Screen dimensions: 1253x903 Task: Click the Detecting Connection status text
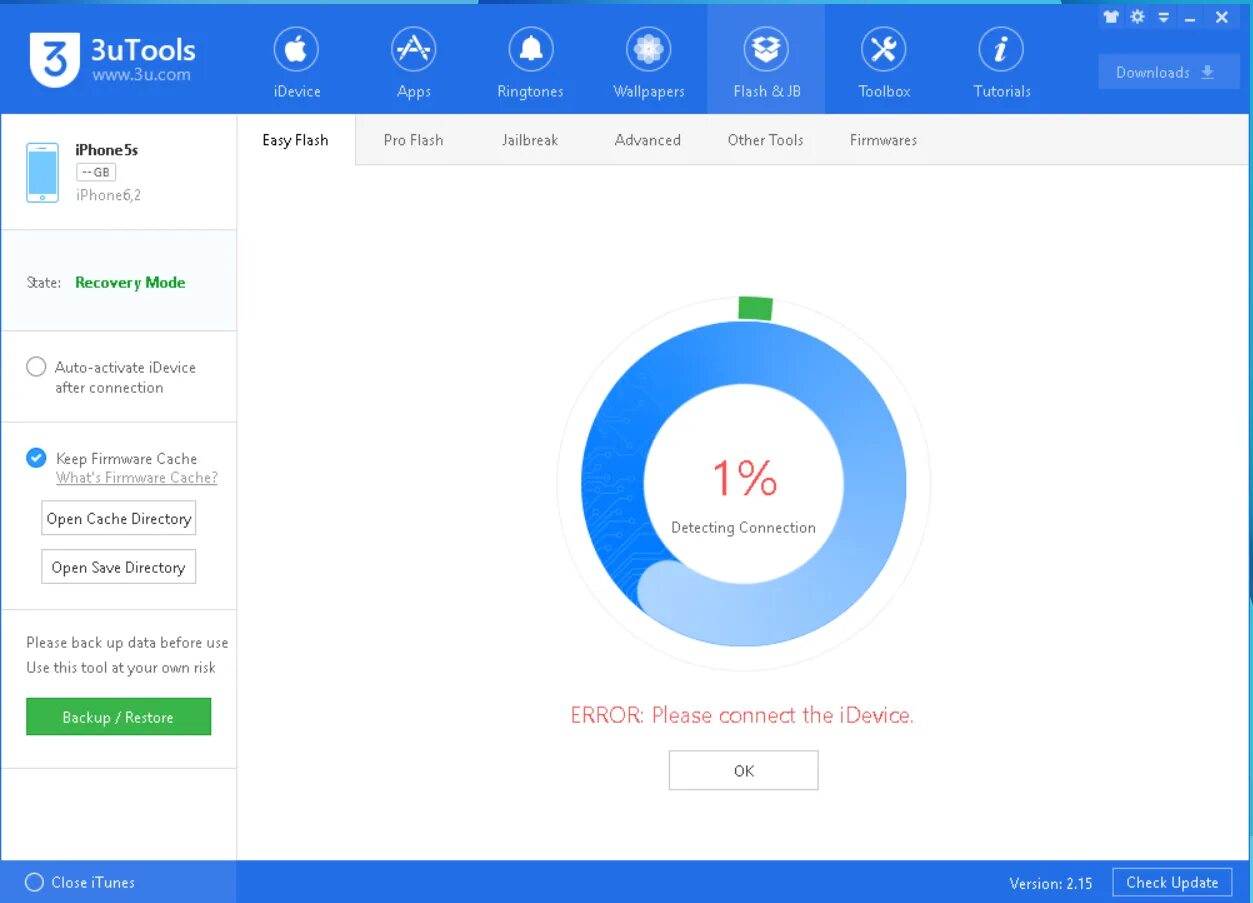(743, 528)
